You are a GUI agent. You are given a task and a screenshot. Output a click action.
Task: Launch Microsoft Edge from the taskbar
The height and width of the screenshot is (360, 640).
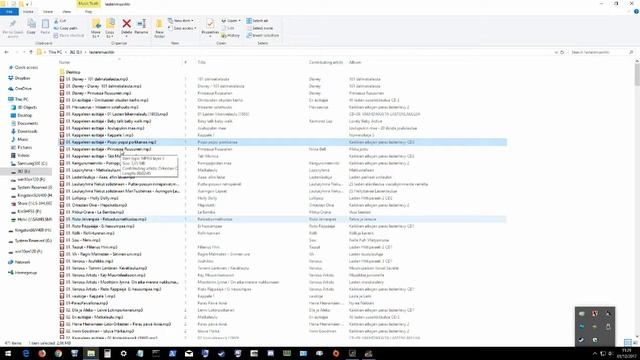click(x=26, y=353)
